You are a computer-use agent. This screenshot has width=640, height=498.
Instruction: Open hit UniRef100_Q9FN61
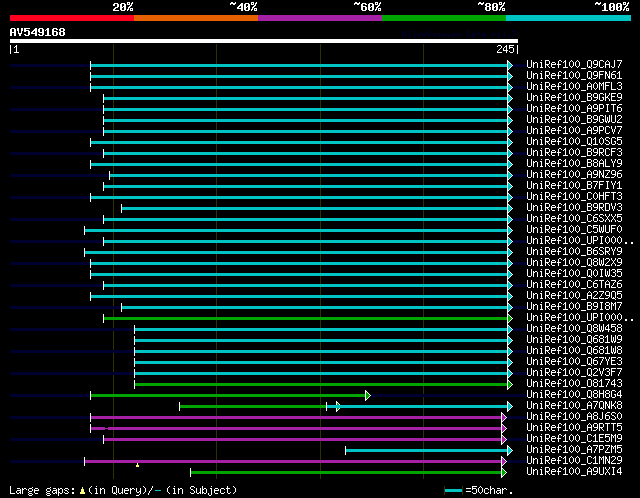574,75
